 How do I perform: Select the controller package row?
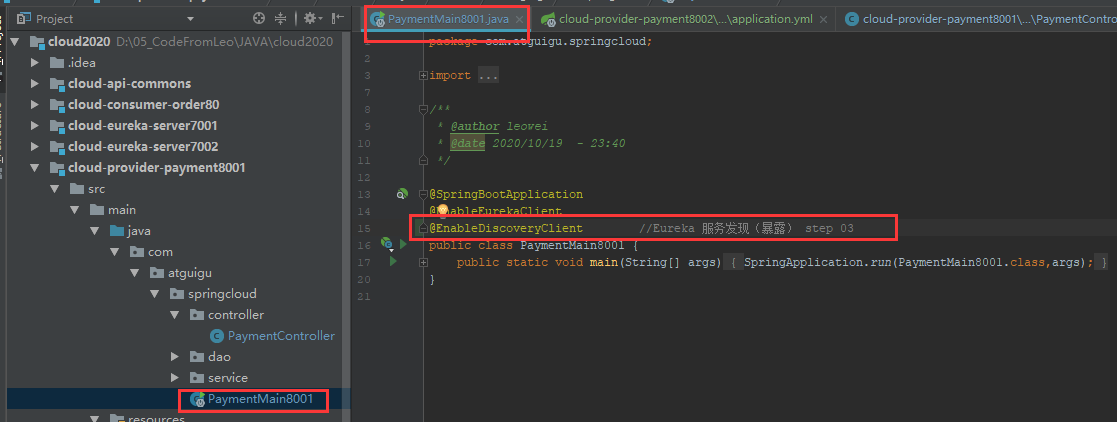[179, 315]
